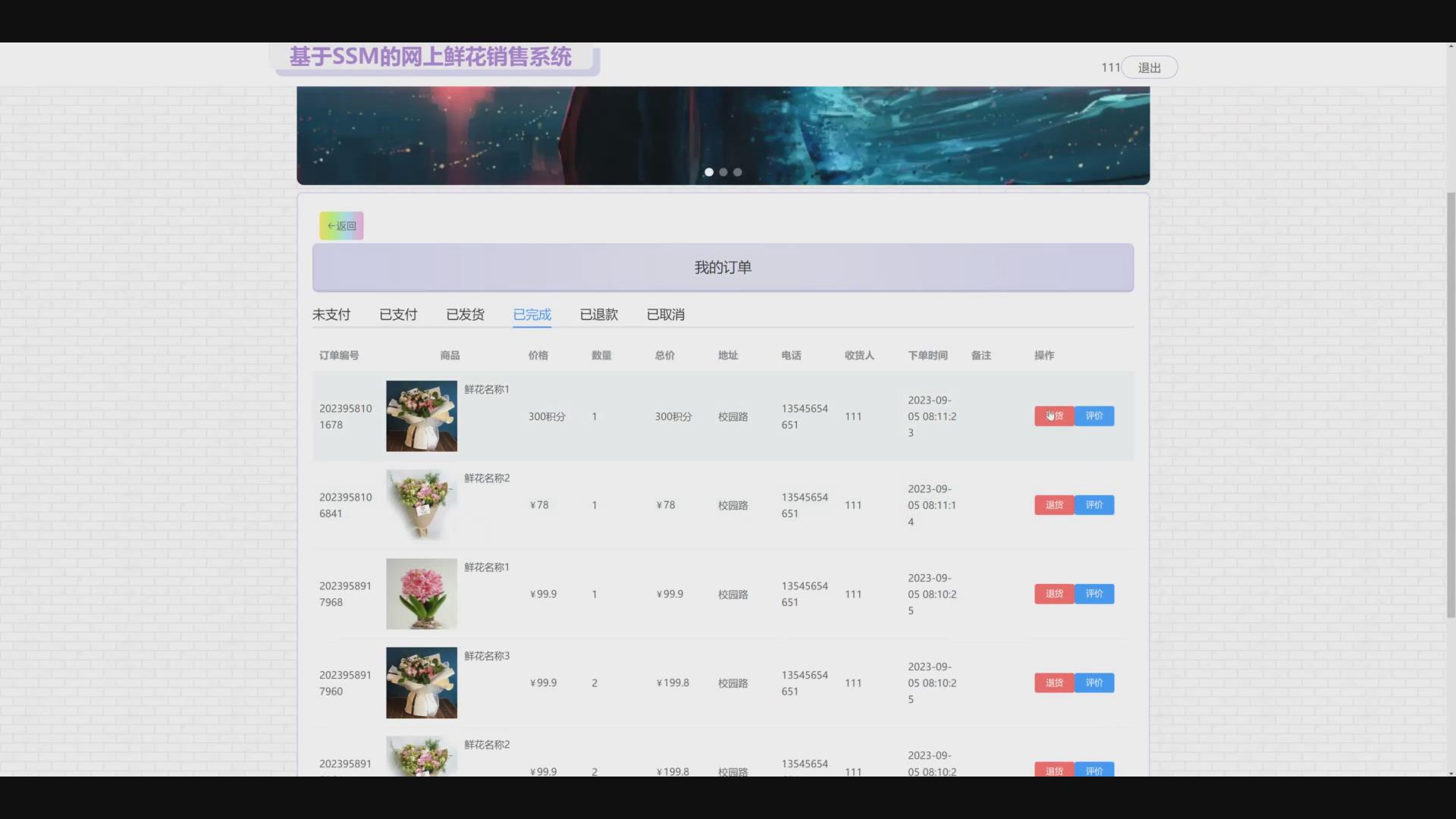1456x819 pixels.
Task: Switch to the 未支付 tab
Action: point(331,315)
